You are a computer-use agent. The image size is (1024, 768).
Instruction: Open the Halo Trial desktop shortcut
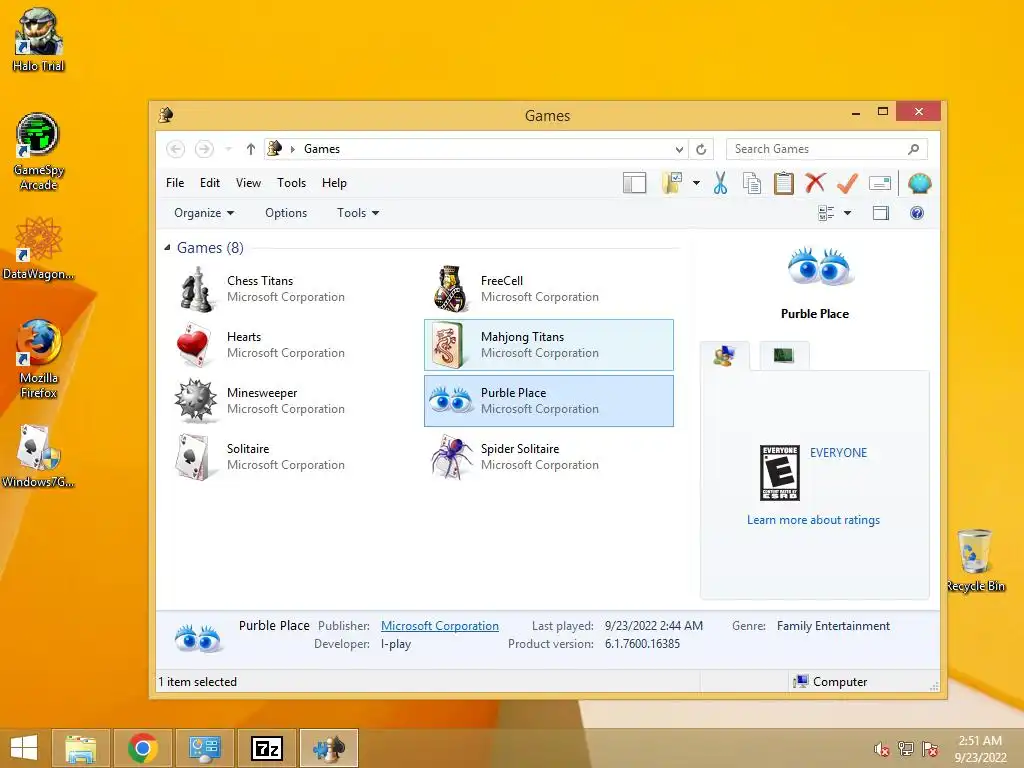pyautogui.click(x=39, y=40)
